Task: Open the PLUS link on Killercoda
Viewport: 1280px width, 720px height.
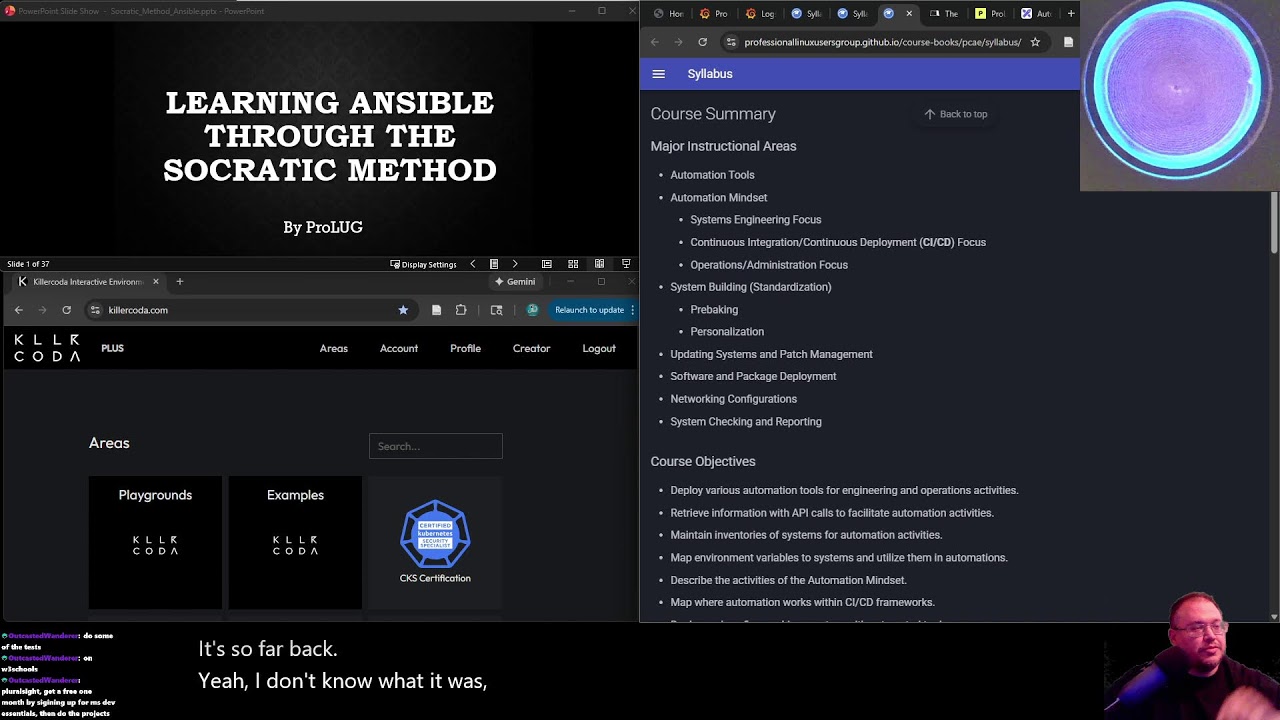Action: click(x=112, y=348)
